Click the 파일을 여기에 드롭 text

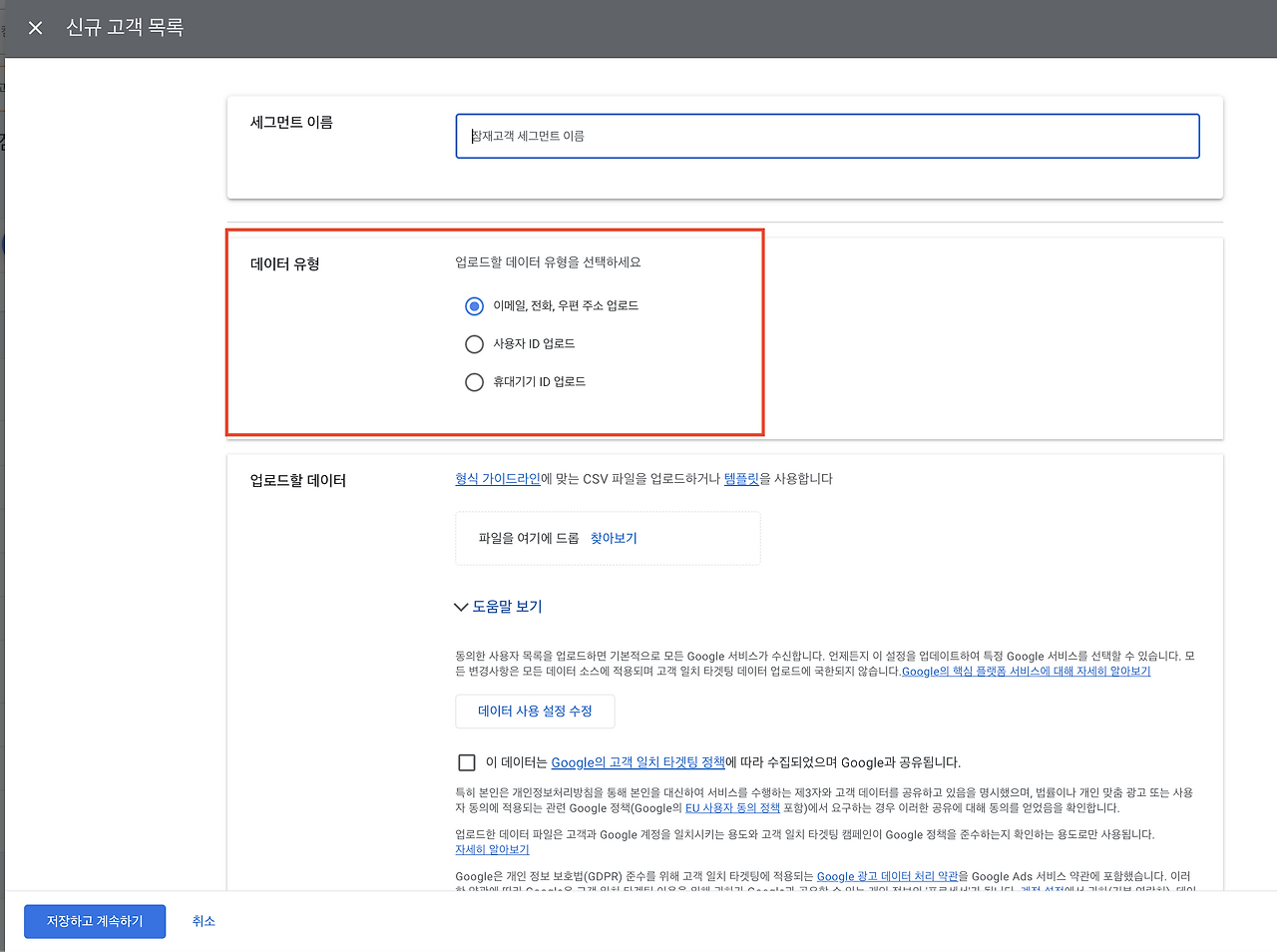[528, 538]
